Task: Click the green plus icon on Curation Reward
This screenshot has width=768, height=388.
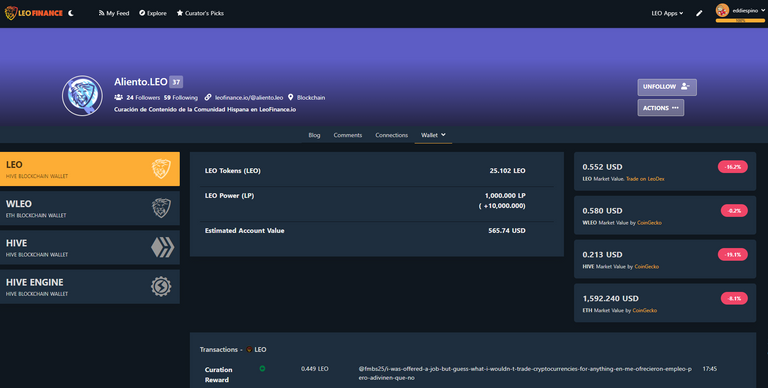Action: (x=262, y=368)
